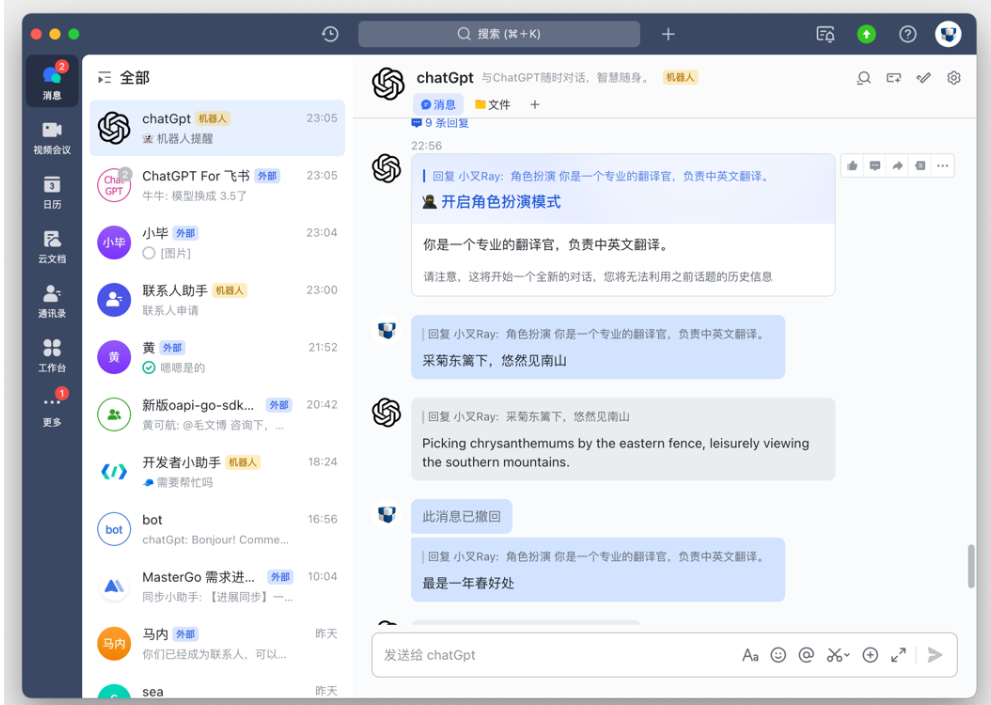Open Cloud Docs in the sidebar
Viewport: 991px width, 705px height.
click(x=52, y=246)
